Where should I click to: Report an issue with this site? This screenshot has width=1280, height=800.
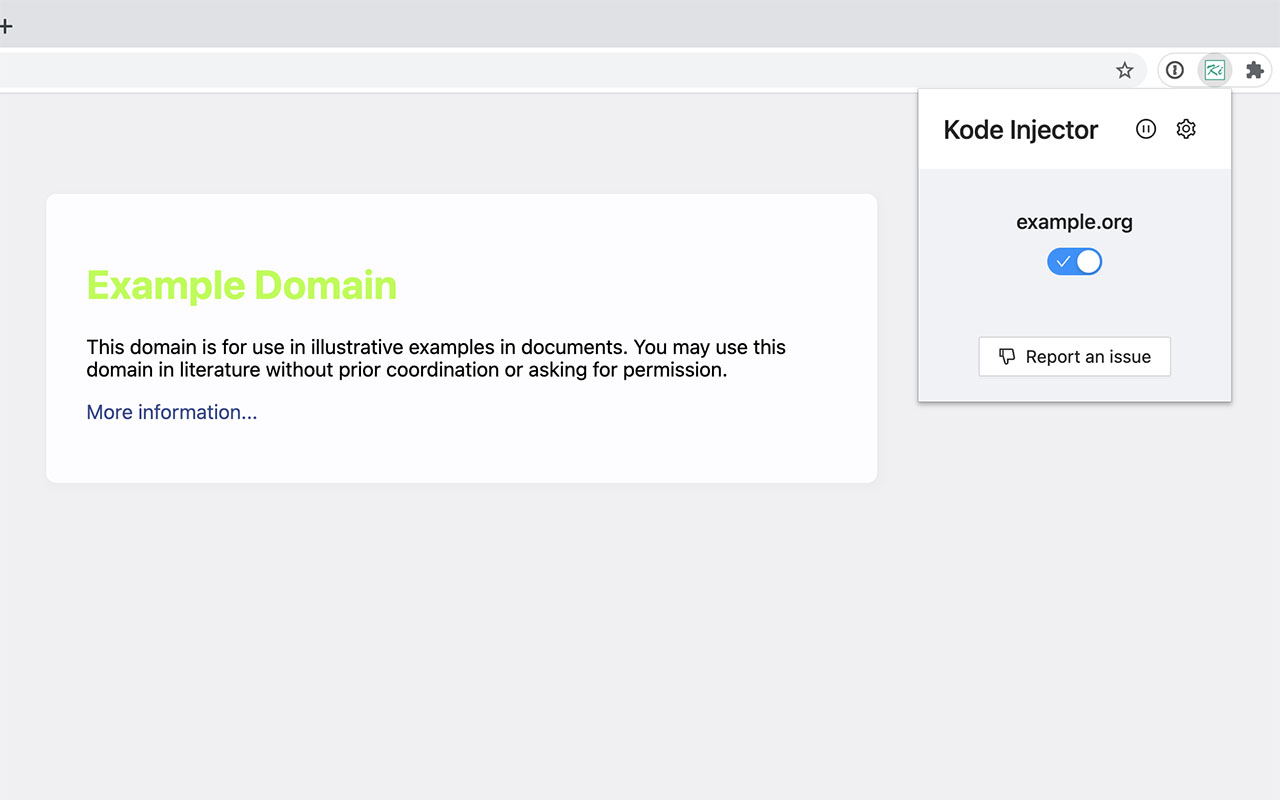1074,356
